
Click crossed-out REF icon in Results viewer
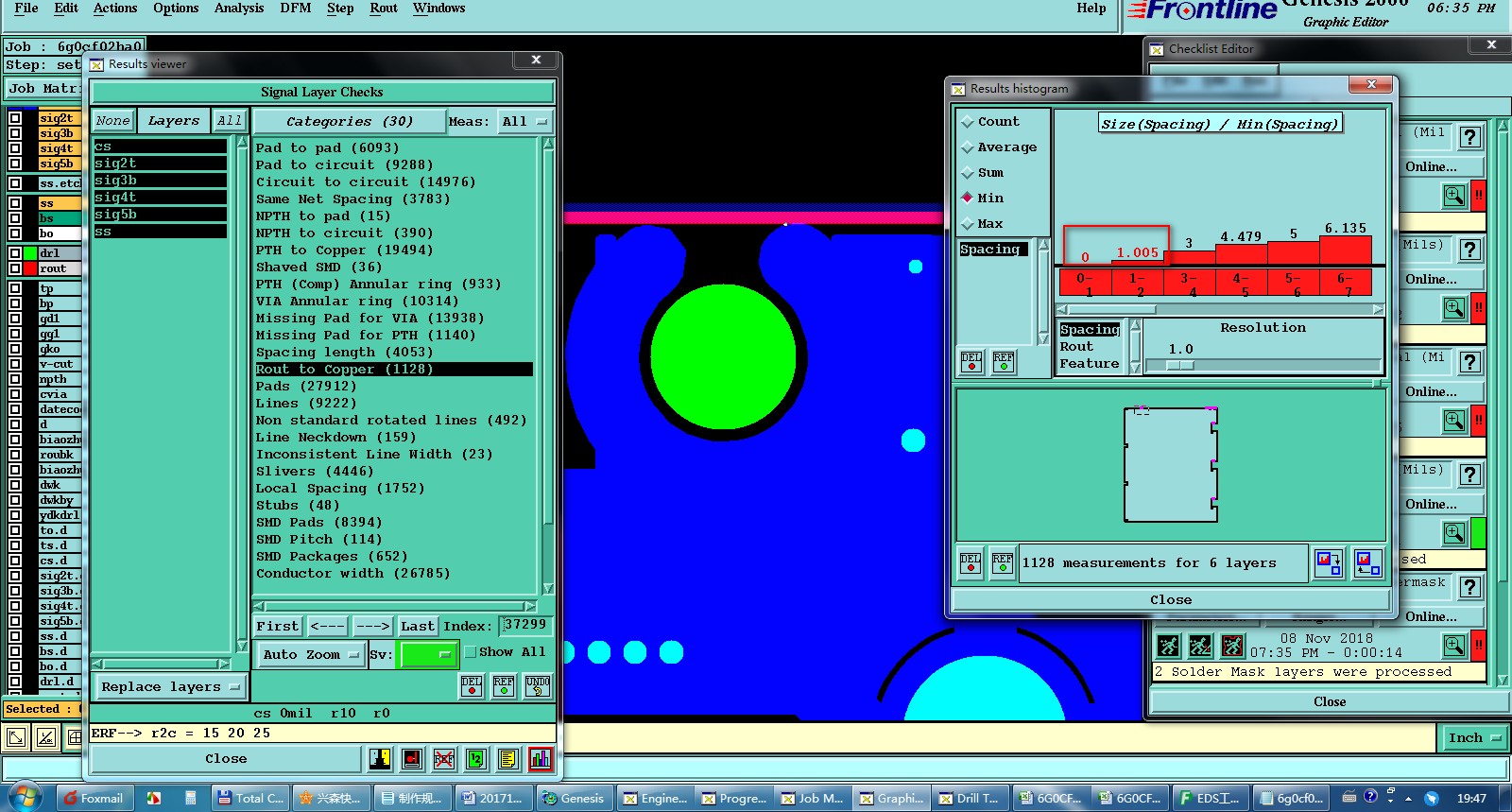(x=444, y=758)
